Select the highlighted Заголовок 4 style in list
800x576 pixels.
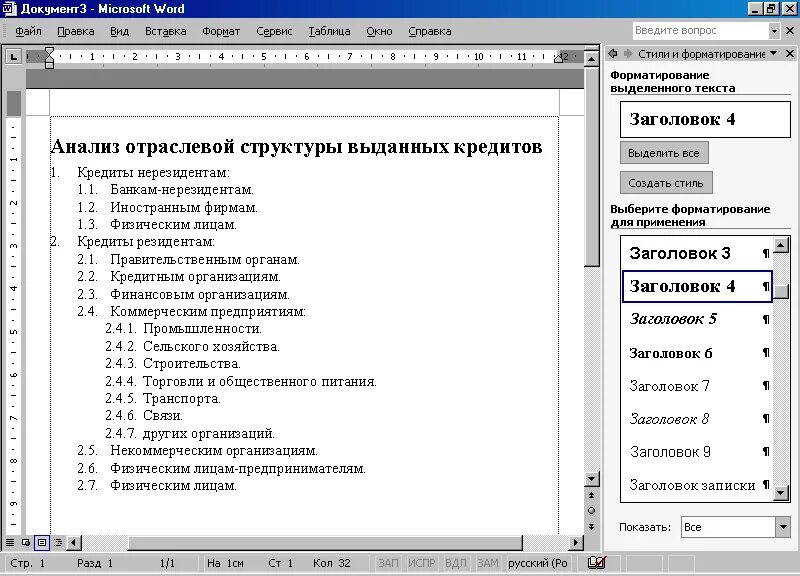[x=697, y=286]
